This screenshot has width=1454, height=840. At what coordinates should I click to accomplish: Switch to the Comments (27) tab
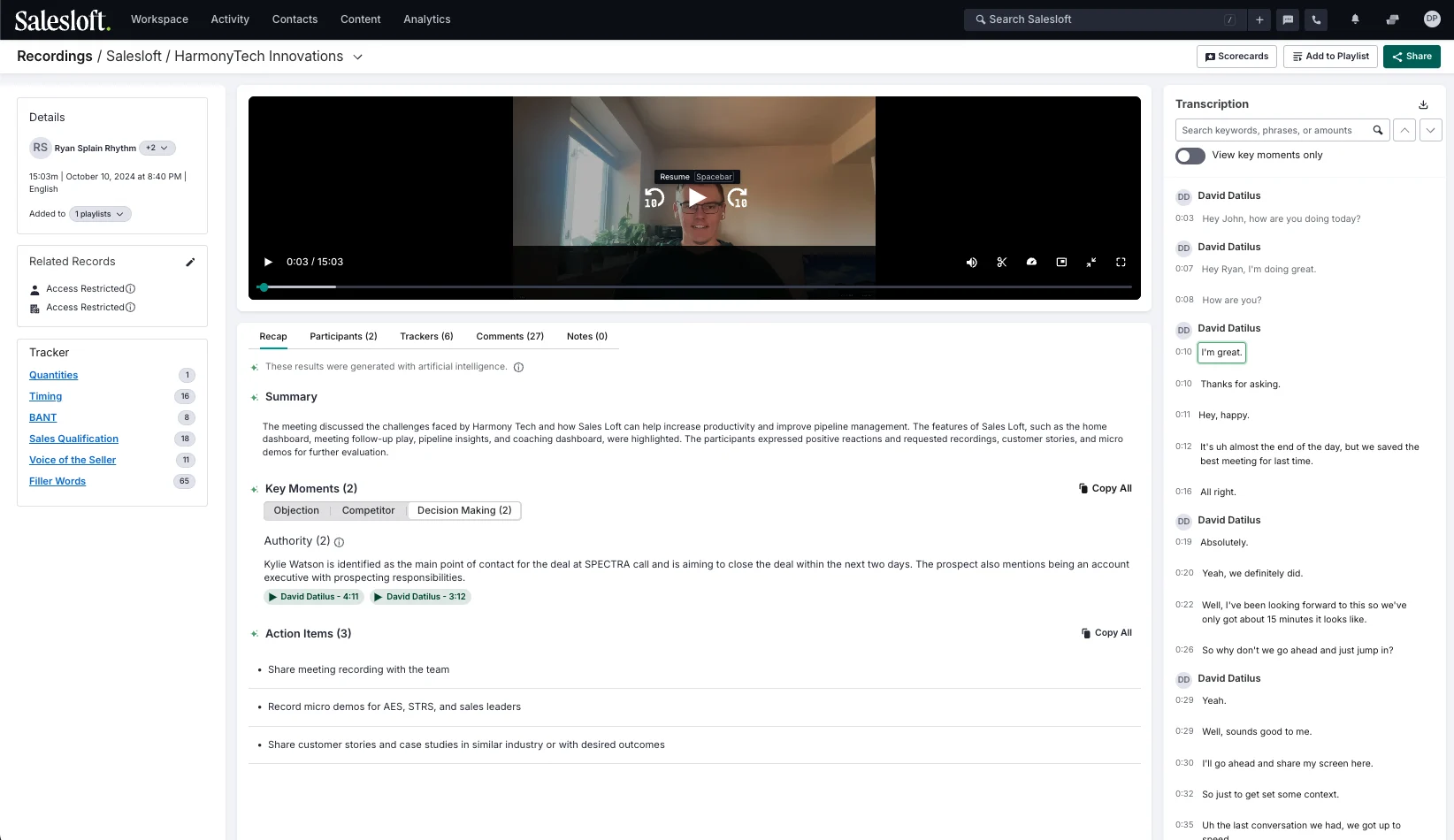pos(509,336)
